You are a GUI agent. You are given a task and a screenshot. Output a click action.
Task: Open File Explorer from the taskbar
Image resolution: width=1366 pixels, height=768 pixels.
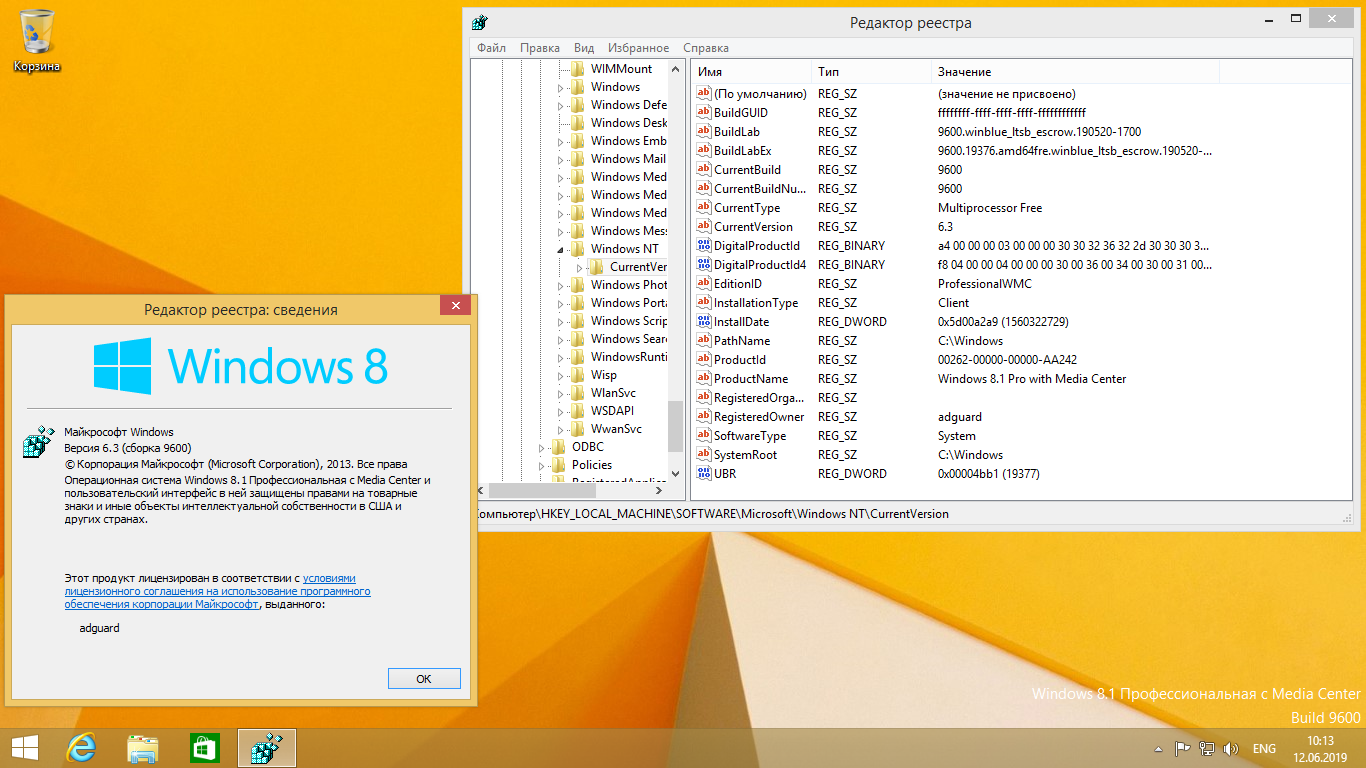(x=143, y=747)
